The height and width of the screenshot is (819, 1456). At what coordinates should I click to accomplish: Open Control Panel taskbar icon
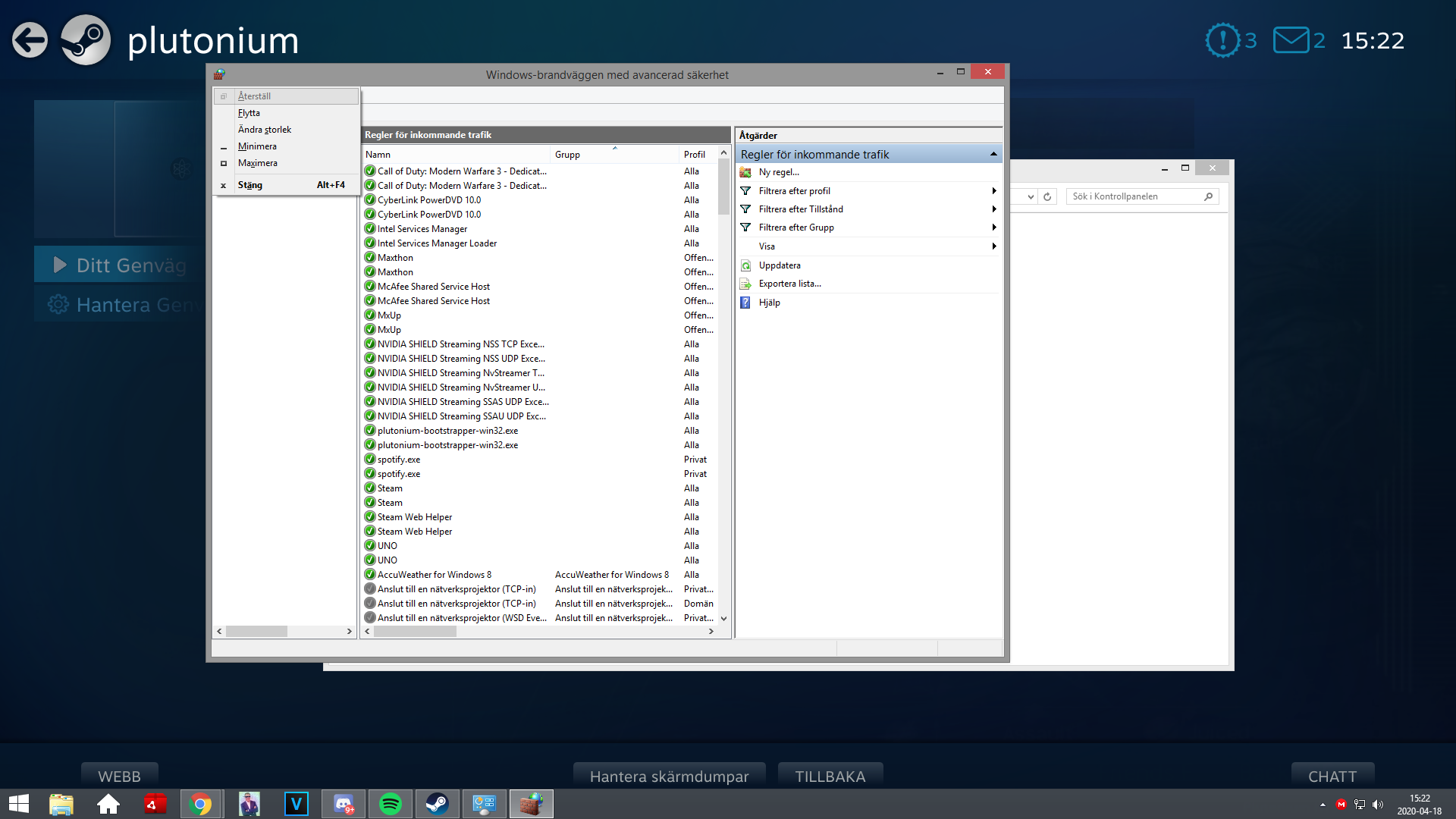pyautogui.click(x=485, y=804)
